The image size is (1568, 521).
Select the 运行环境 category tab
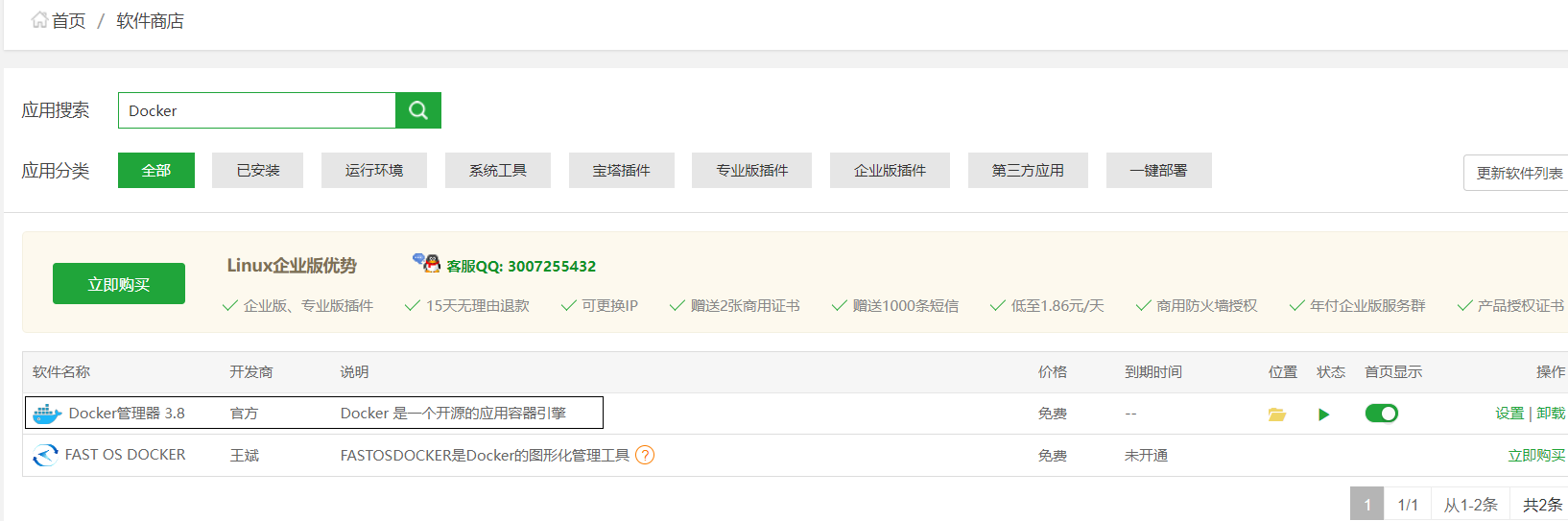click(374, 170)
